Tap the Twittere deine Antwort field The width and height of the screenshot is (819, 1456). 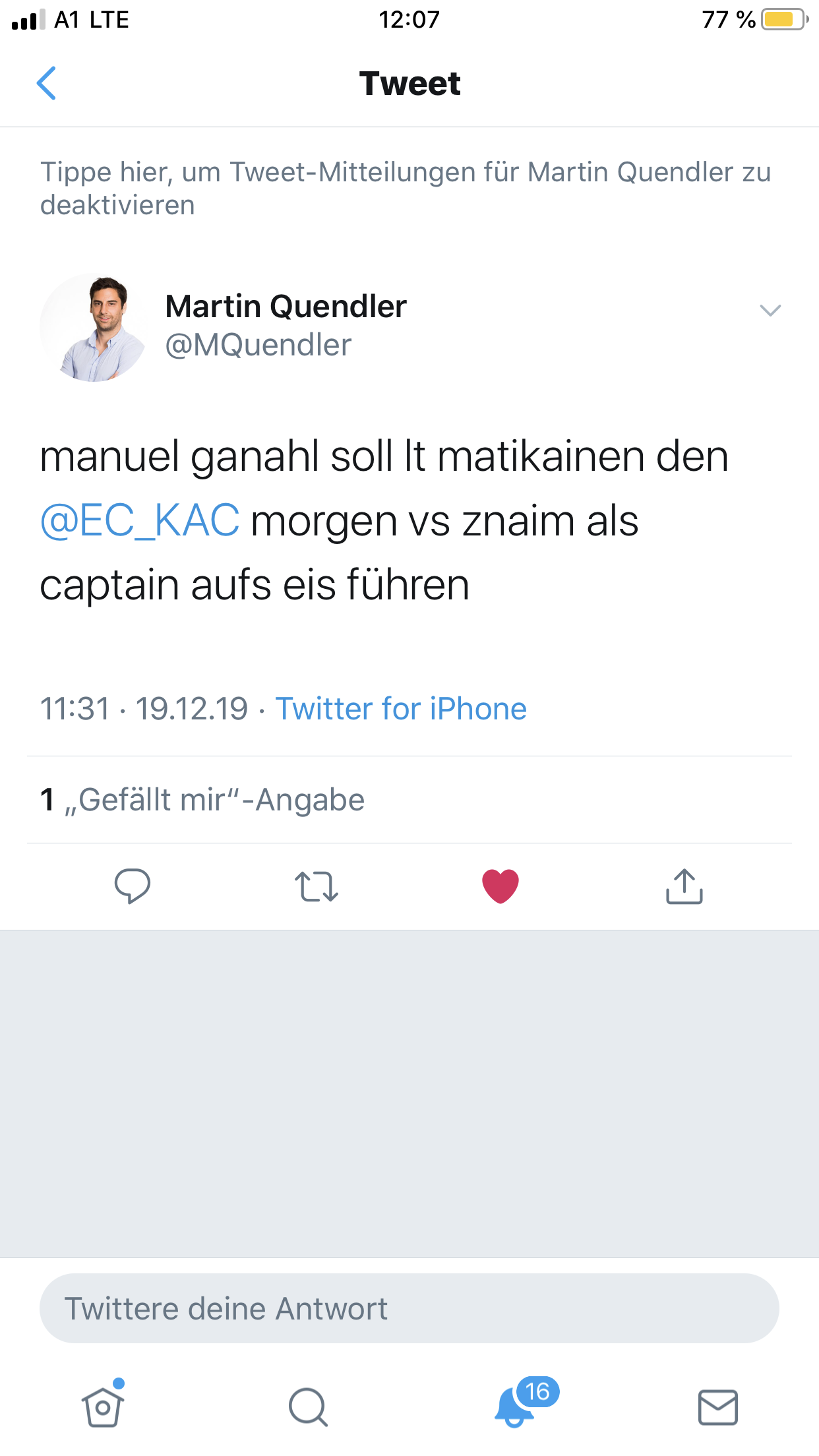(x=409, y=1308)
